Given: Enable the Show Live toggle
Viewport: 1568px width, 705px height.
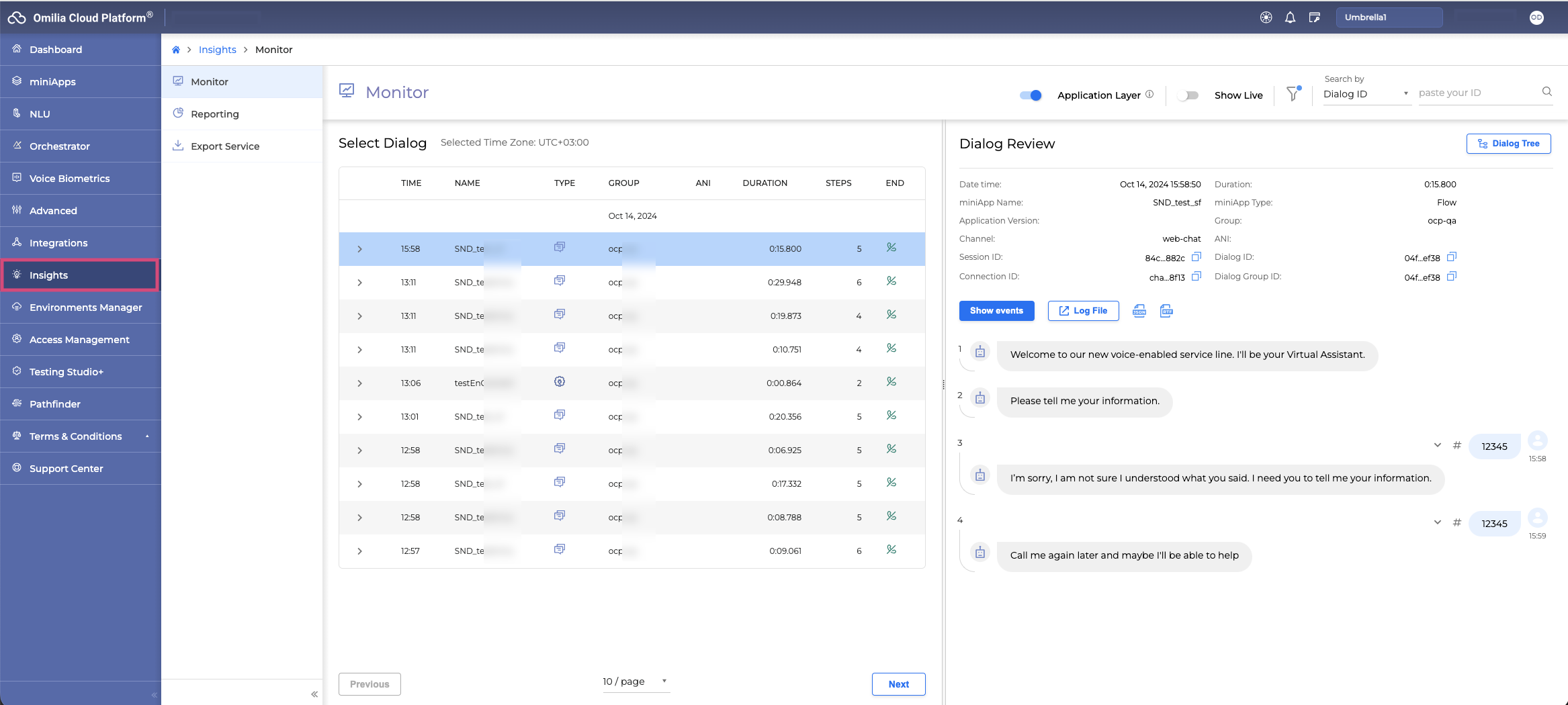Looking at the screenshot, I should click(x=1188, y=95).
